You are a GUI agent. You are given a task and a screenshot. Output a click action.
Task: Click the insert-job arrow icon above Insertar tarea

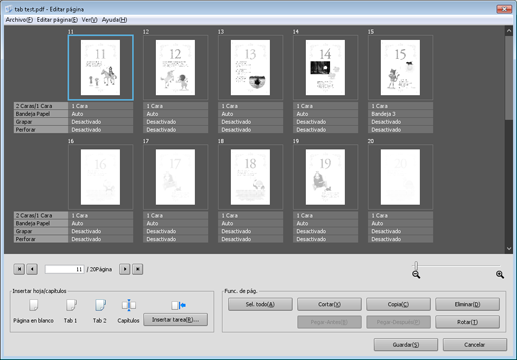pyautogui.click(x=179, y=305)
